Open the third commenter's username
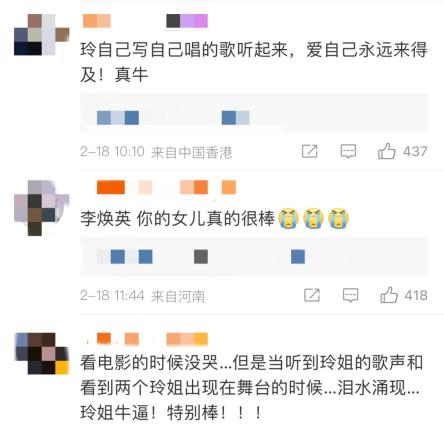This screenshot has height=428, width=444. point(152,339)
